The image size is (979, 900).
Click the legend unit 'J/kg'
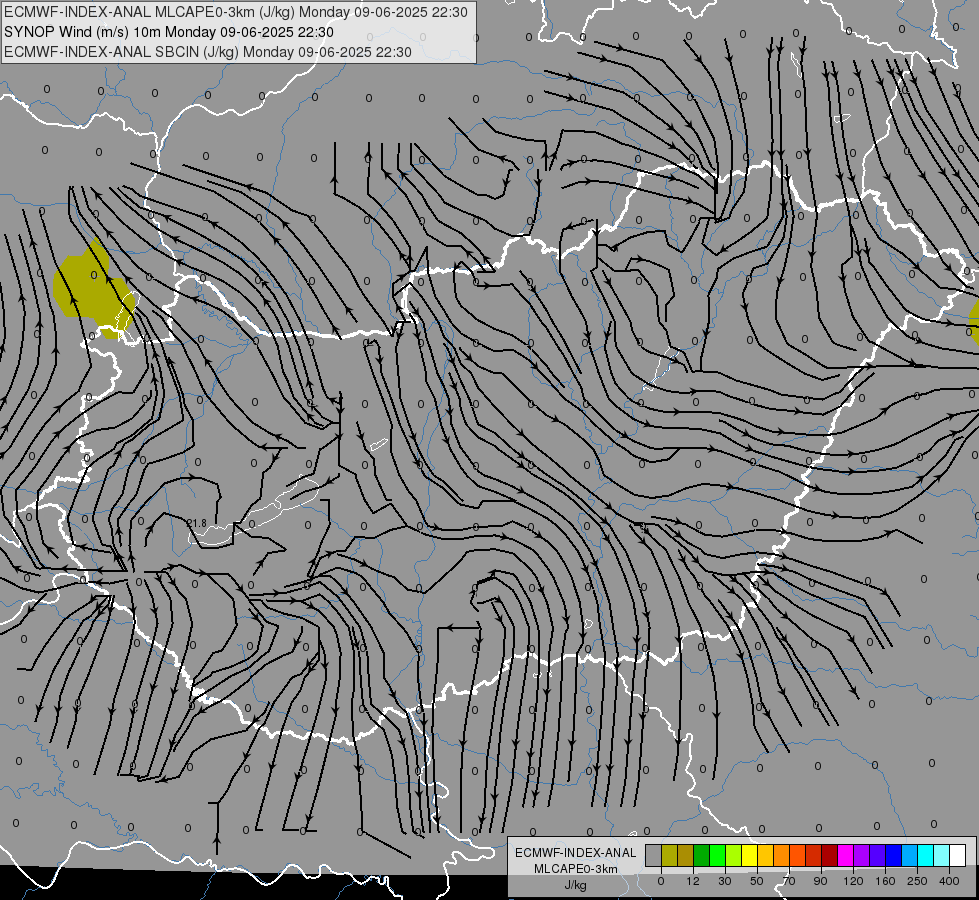pyautogui.click(x=575, y=885)
